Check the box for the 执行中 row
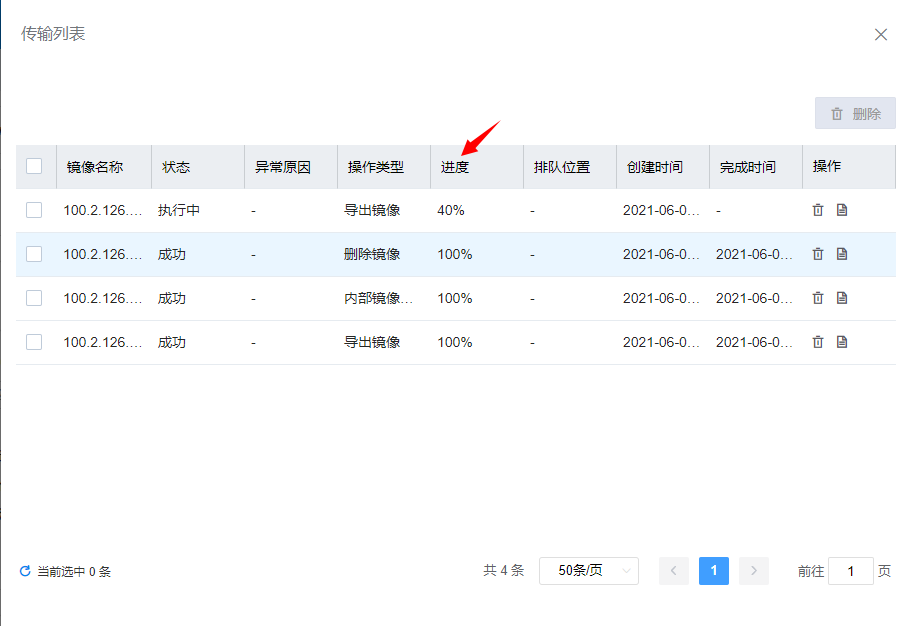This screenshot has width=908, height=626. coord(34,210)
